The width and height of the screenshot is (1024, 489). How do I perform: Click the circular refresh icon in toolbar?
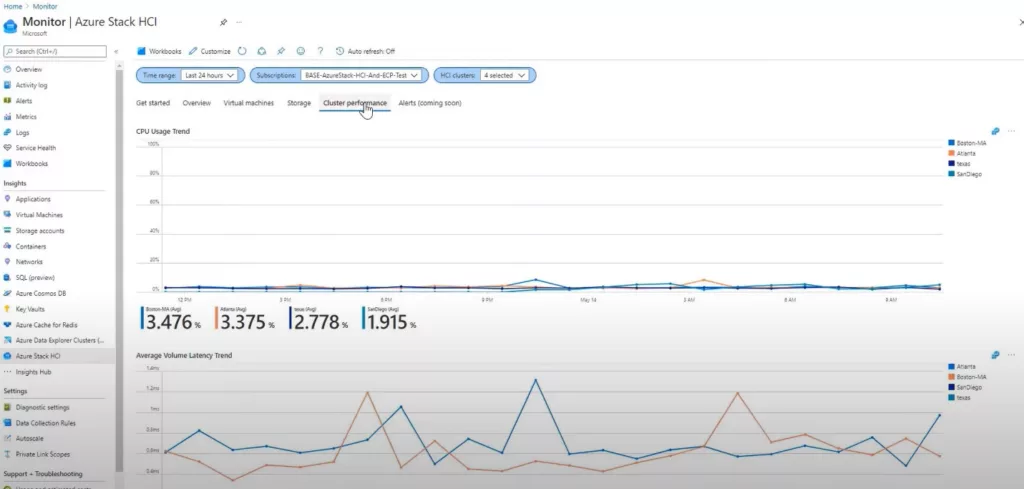[x=242, y=51]
